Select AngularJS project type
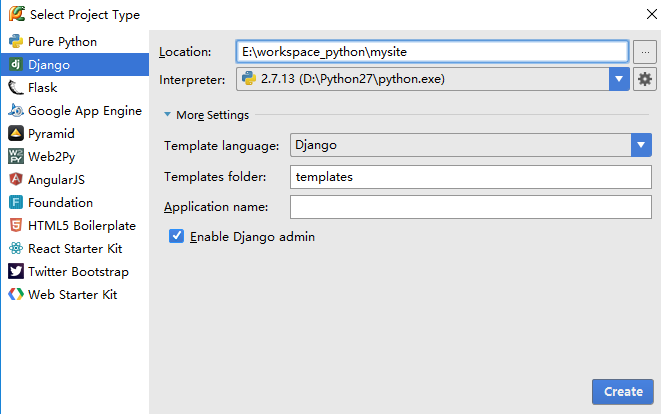Image resolution: width=661 pixels, height=414 pixels. (75, 180)
